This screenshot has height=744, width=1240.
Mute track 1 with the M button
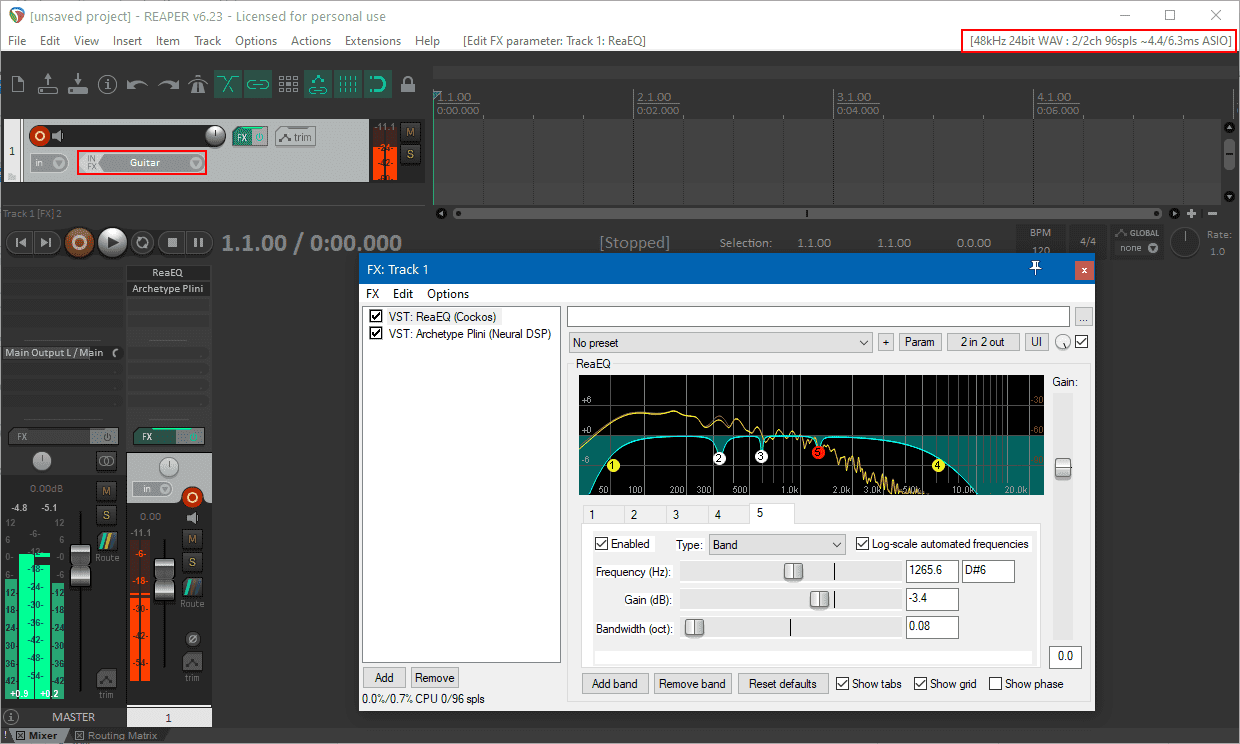[410, 133]
